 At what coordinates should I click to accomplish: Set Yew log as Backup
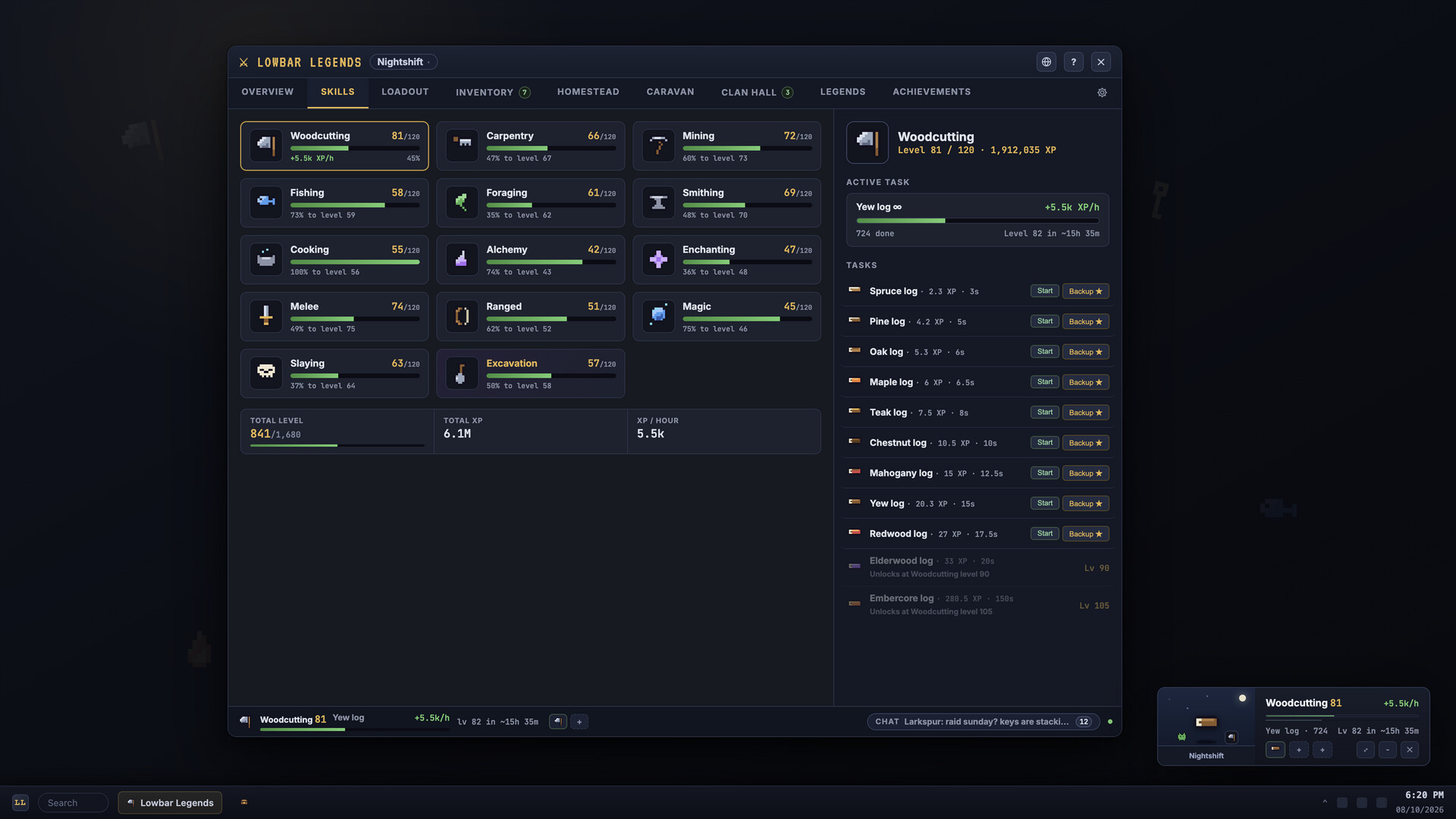click(1086, 504)
